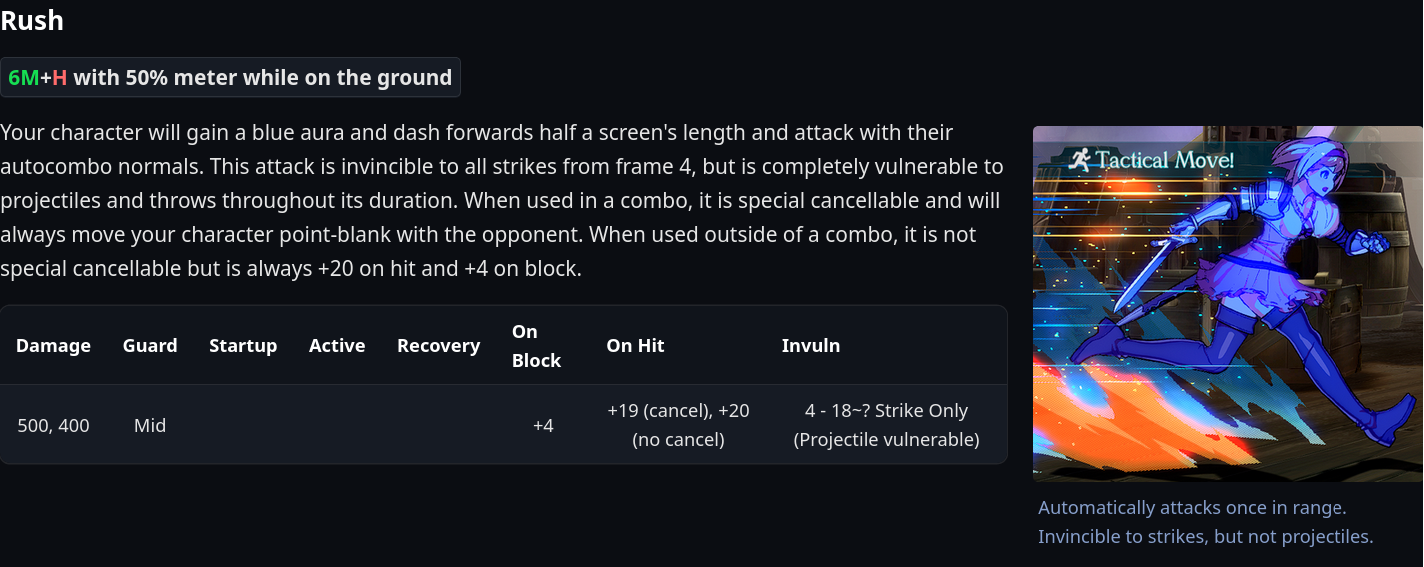1424x567 pixels.
Task: Click the Startup column header
Action: tap(243, 346)
